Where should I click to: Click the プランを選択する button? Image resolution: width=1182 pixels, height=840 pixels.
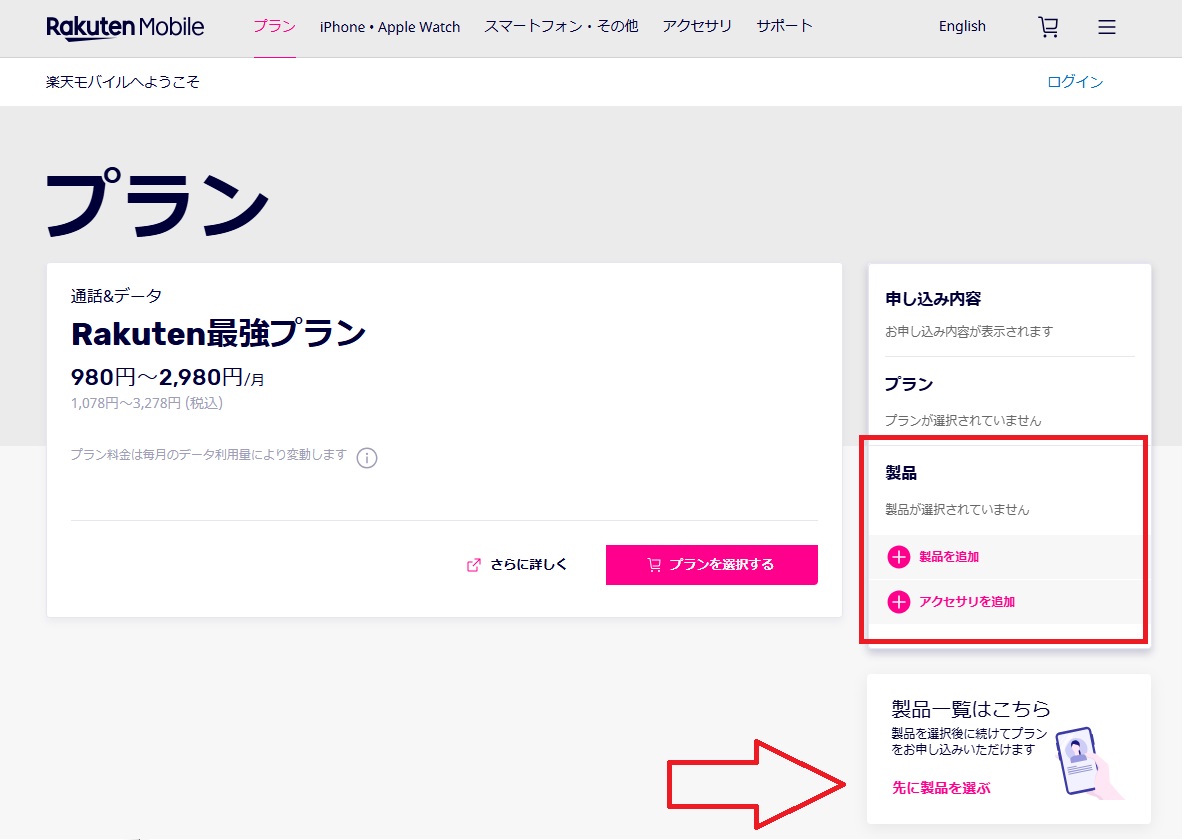click(712, 565)
